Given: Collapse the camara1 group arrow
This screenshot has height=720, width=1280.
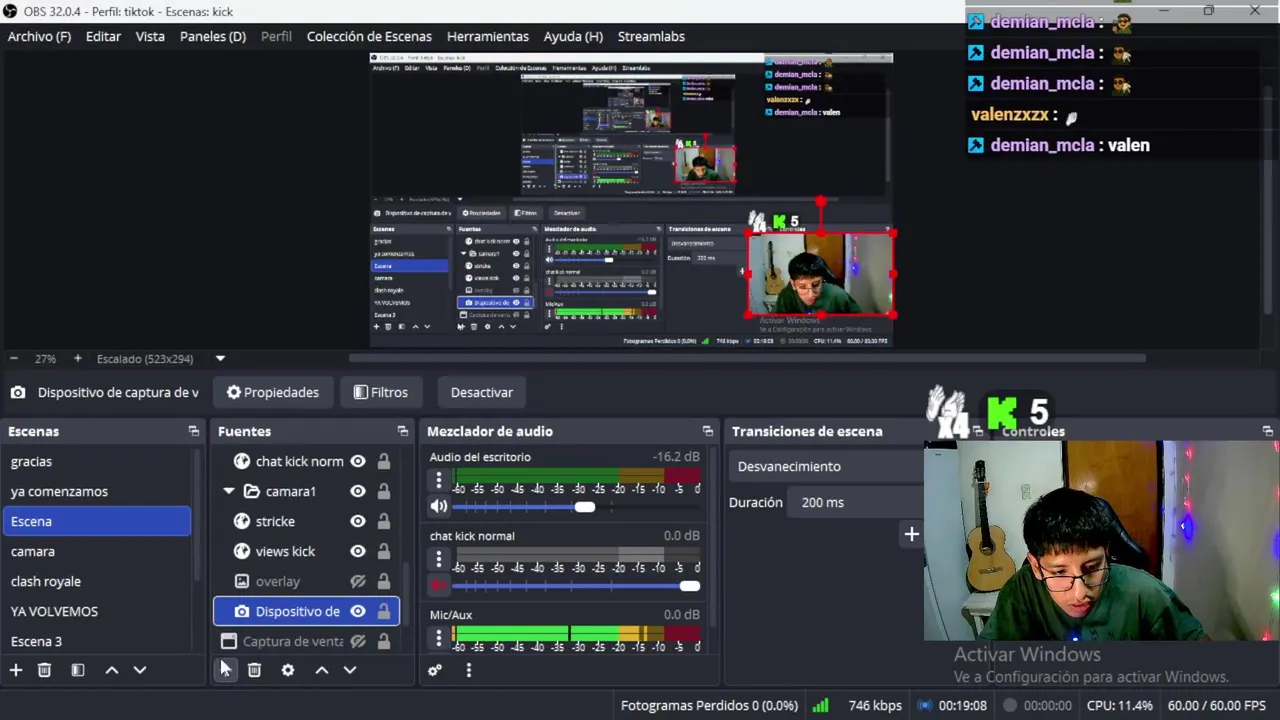Looking at the screenshot, I should (229, 491).
